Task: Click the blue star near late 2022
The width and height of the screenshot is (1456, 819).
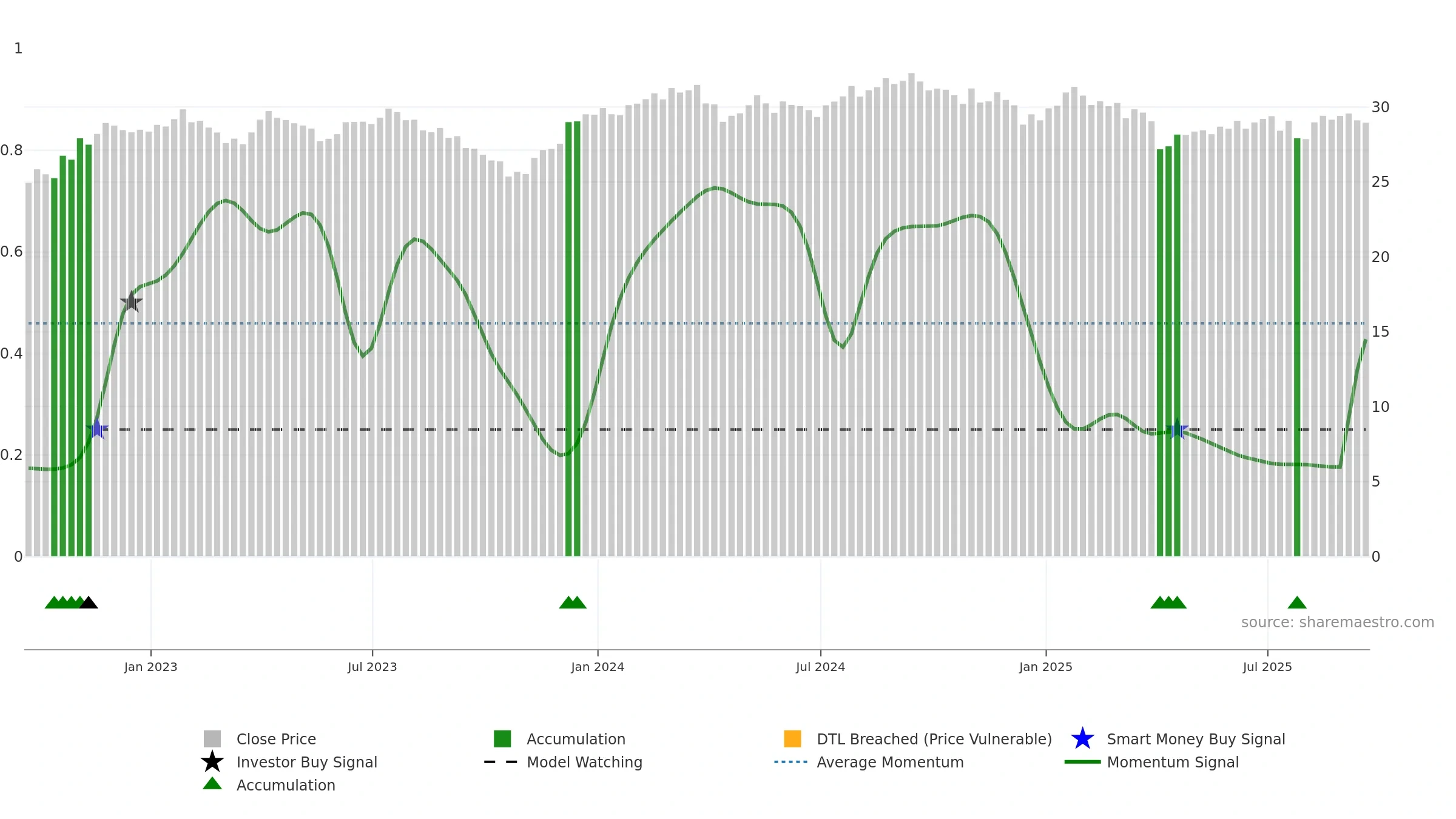Action: pyautogui.click(x=97, y=429)
